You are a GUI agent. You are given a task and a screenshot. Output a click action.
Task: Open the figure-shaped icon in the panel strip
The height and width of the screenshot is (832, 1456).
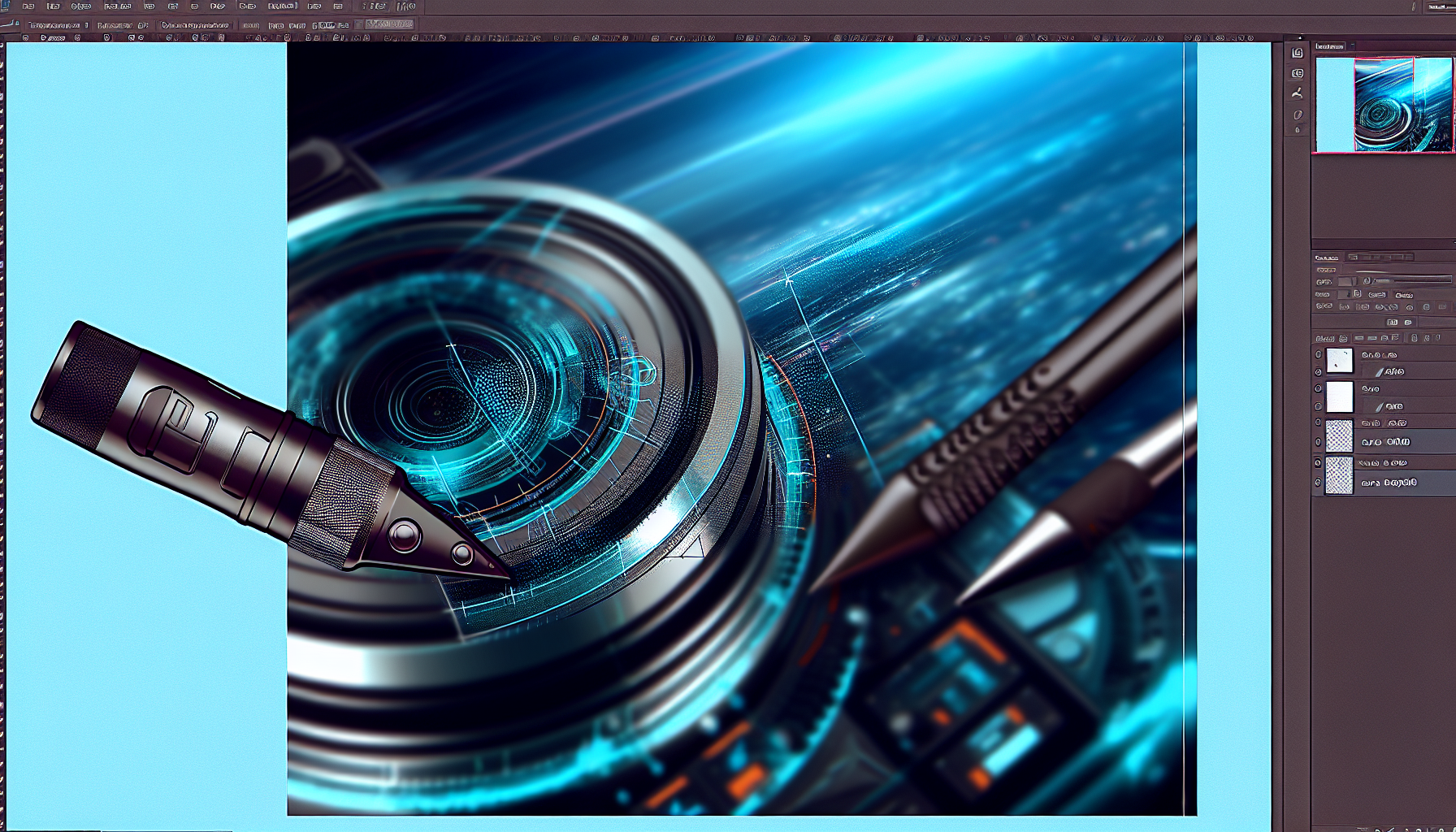(1298, 93)
